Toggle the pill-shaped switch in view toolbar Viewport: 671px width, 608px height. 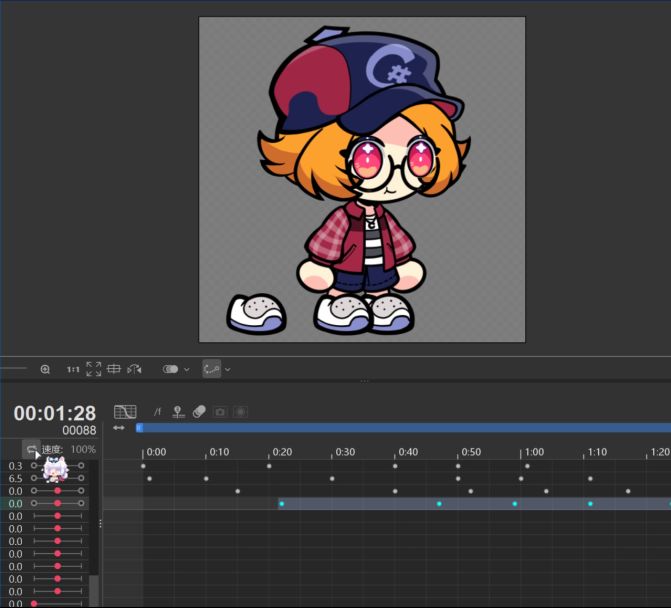click(170, 369)
